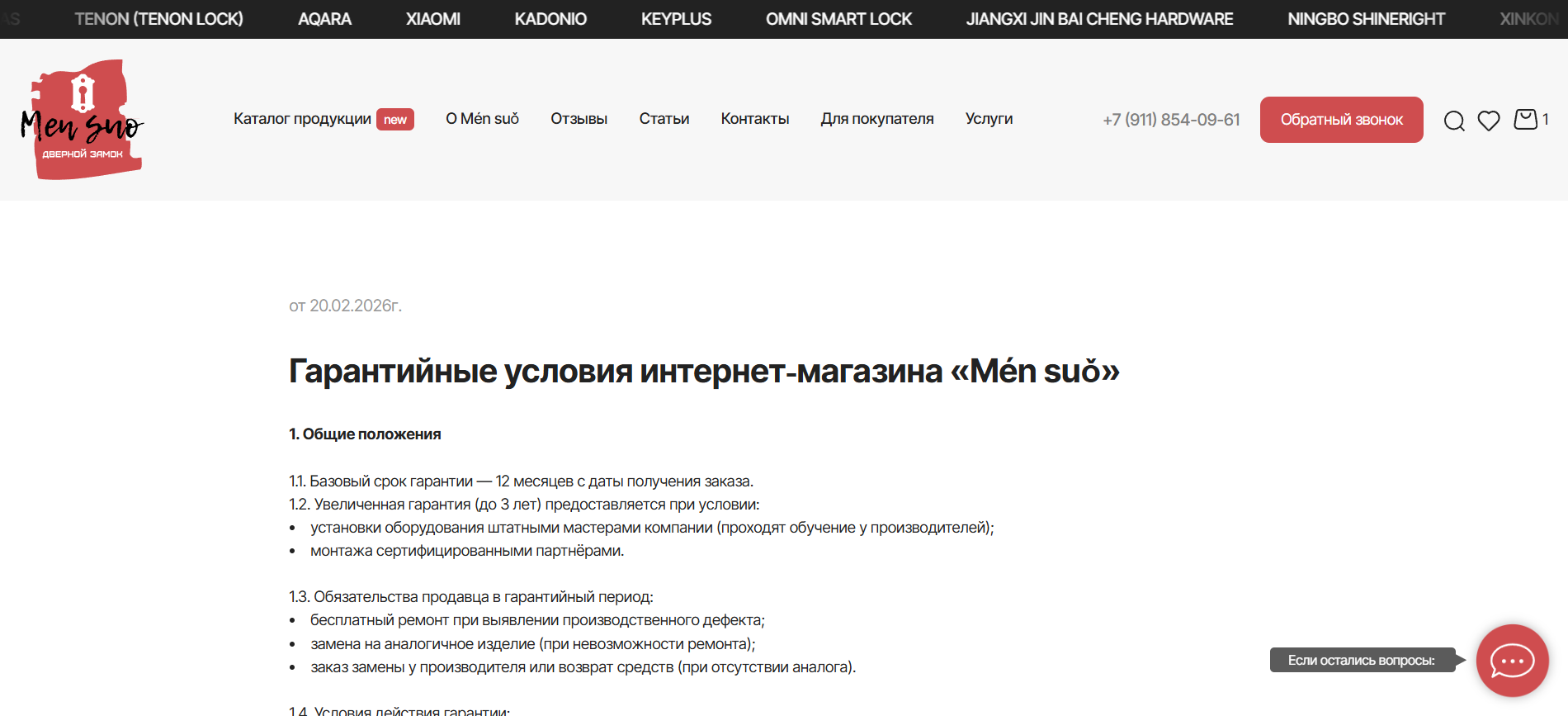Open the shopping cart bag icon
The image size is (1568, 716).
pos(1525,120)
